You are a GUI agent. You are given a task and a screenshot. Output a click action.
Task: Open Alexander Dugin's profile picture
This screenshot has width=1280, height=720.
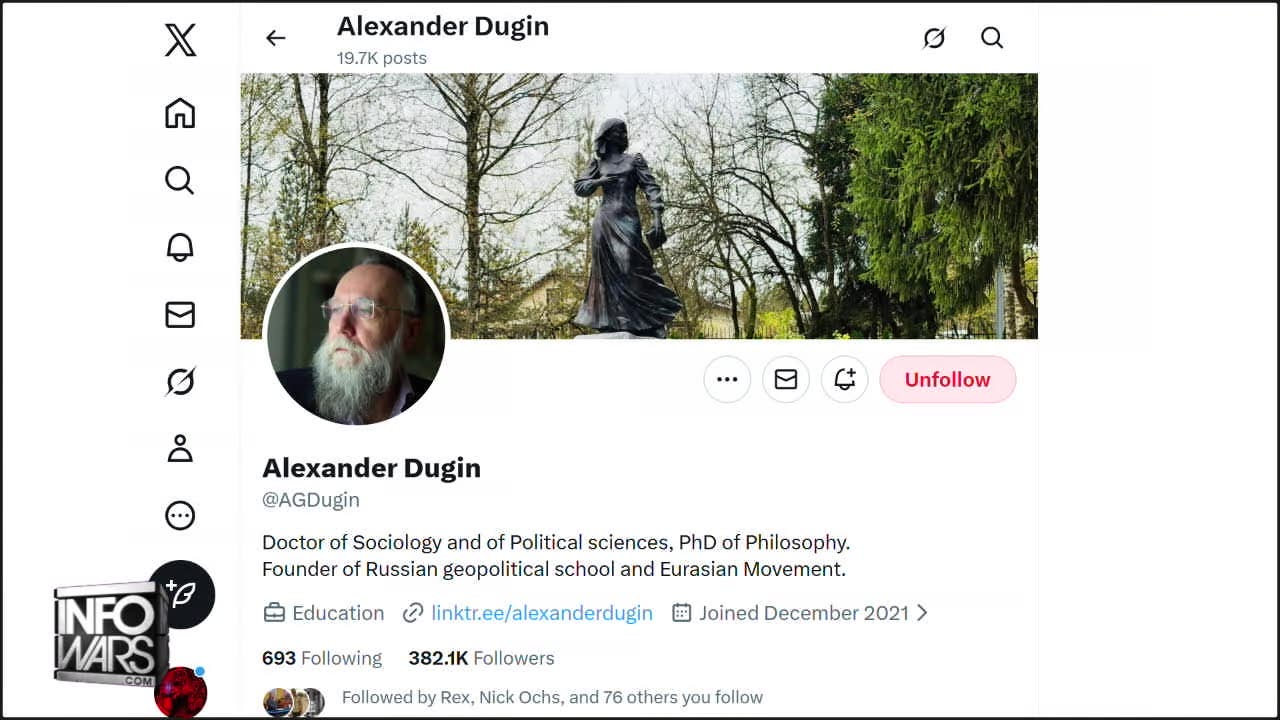pyautogui.click(x=356, y=336)
